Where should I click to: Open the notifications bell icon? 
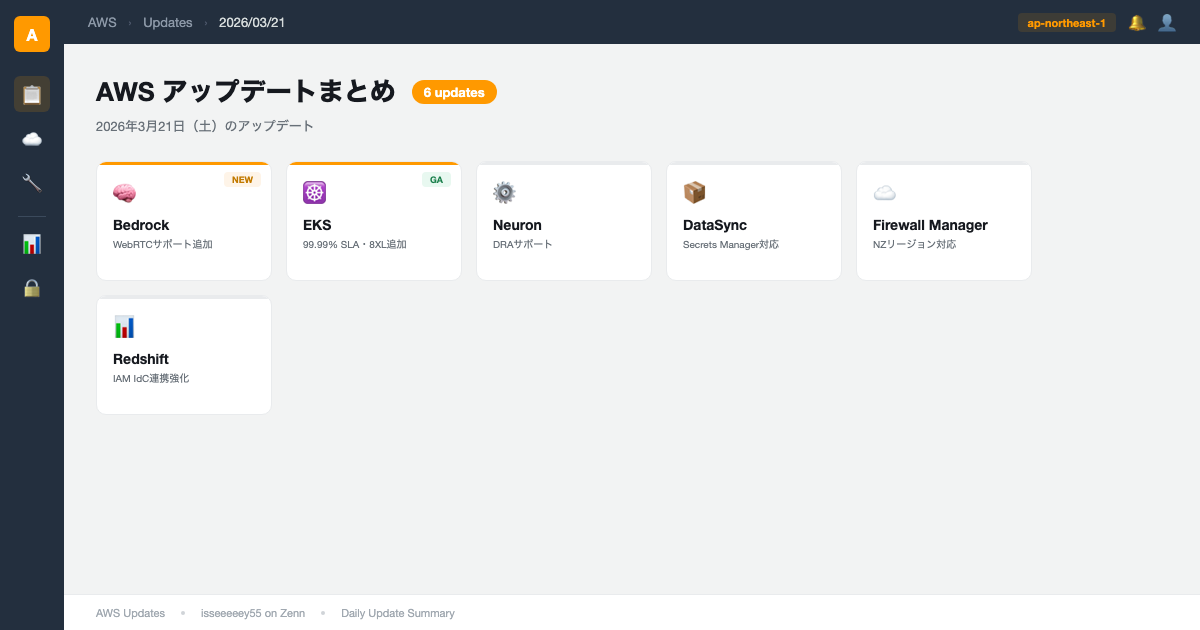1137,22
